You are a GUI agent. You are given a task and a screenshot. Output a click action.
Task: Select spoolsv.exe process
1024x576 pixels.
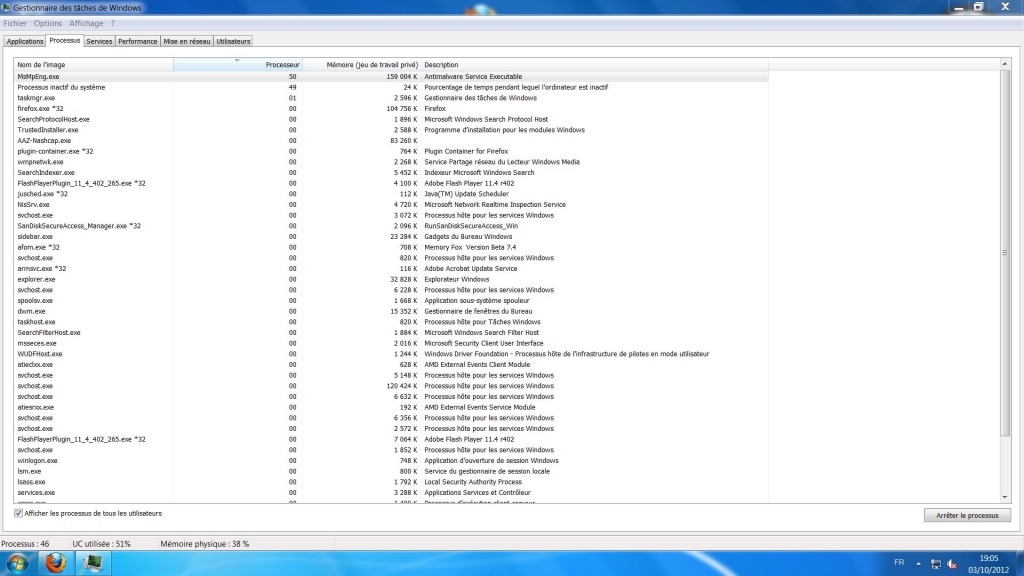(x=391, y=300)
